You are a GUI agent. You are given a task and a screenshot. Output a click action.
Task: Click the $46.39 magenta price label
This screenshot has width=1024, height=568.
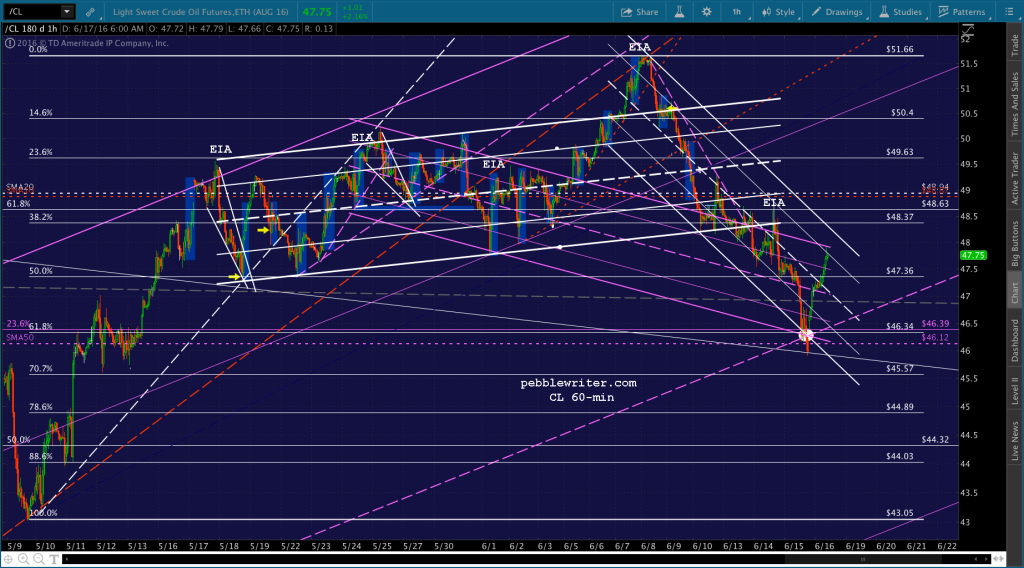click(x=935, y=324)
